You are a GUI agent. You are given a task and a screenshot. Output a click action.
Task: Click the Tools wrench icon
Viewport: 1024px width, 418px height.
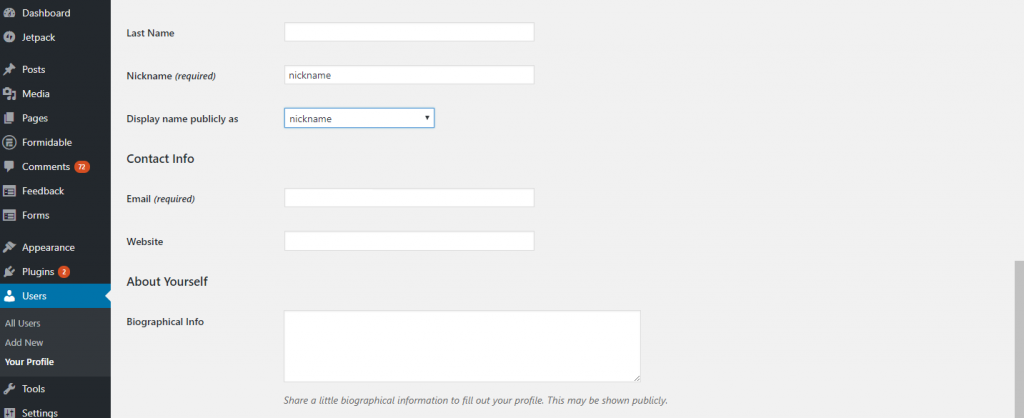(9, 389)
